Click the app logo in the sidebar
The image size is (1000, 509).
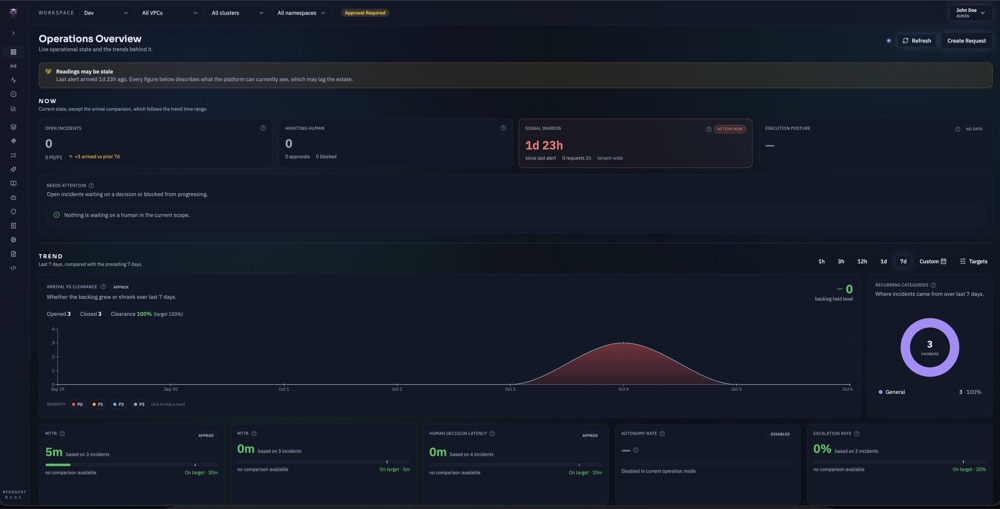(13, 13)
